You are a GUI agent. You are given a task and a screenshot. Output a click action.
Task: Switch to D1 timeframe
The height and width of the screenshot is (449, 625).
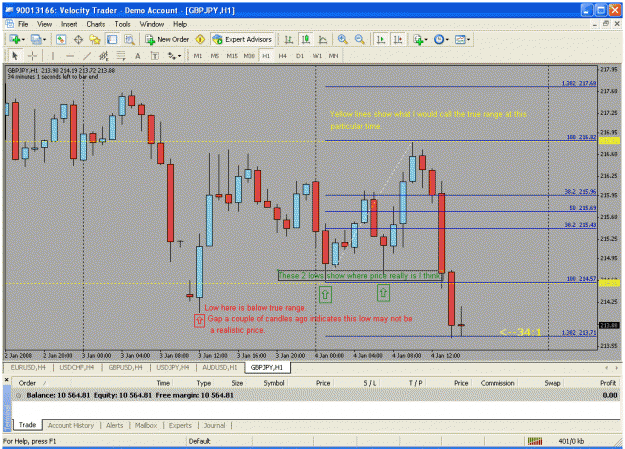(x=300, y=56)
